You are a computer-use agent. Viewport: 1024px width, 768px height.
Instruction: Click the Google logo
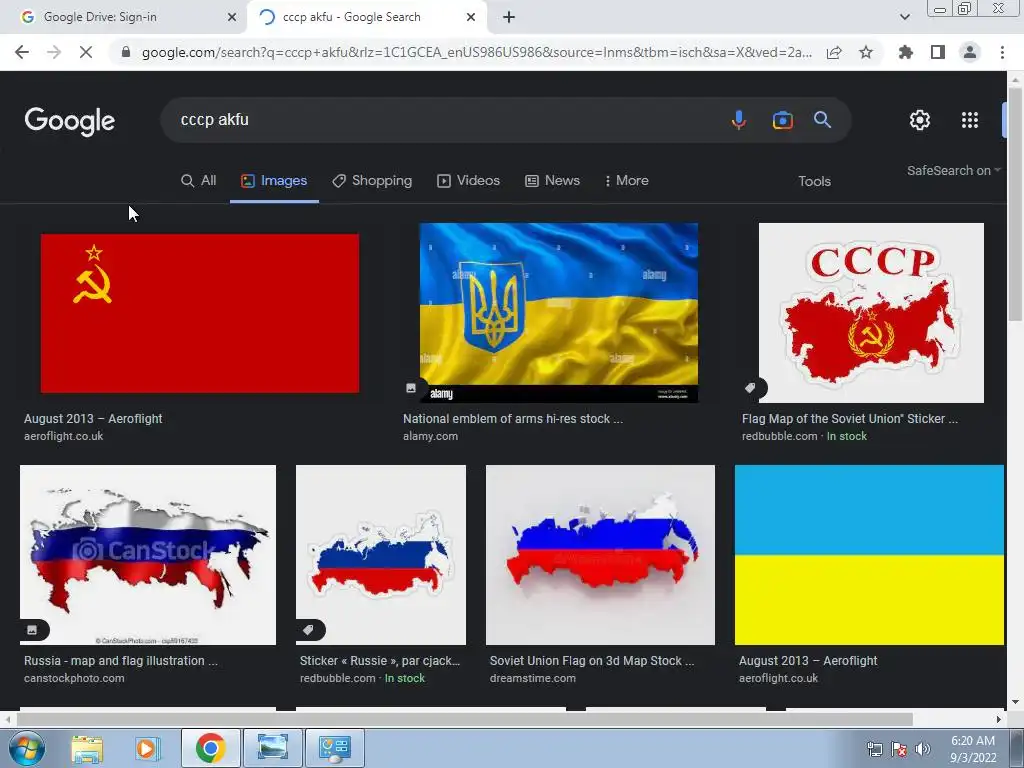(70, 121)
